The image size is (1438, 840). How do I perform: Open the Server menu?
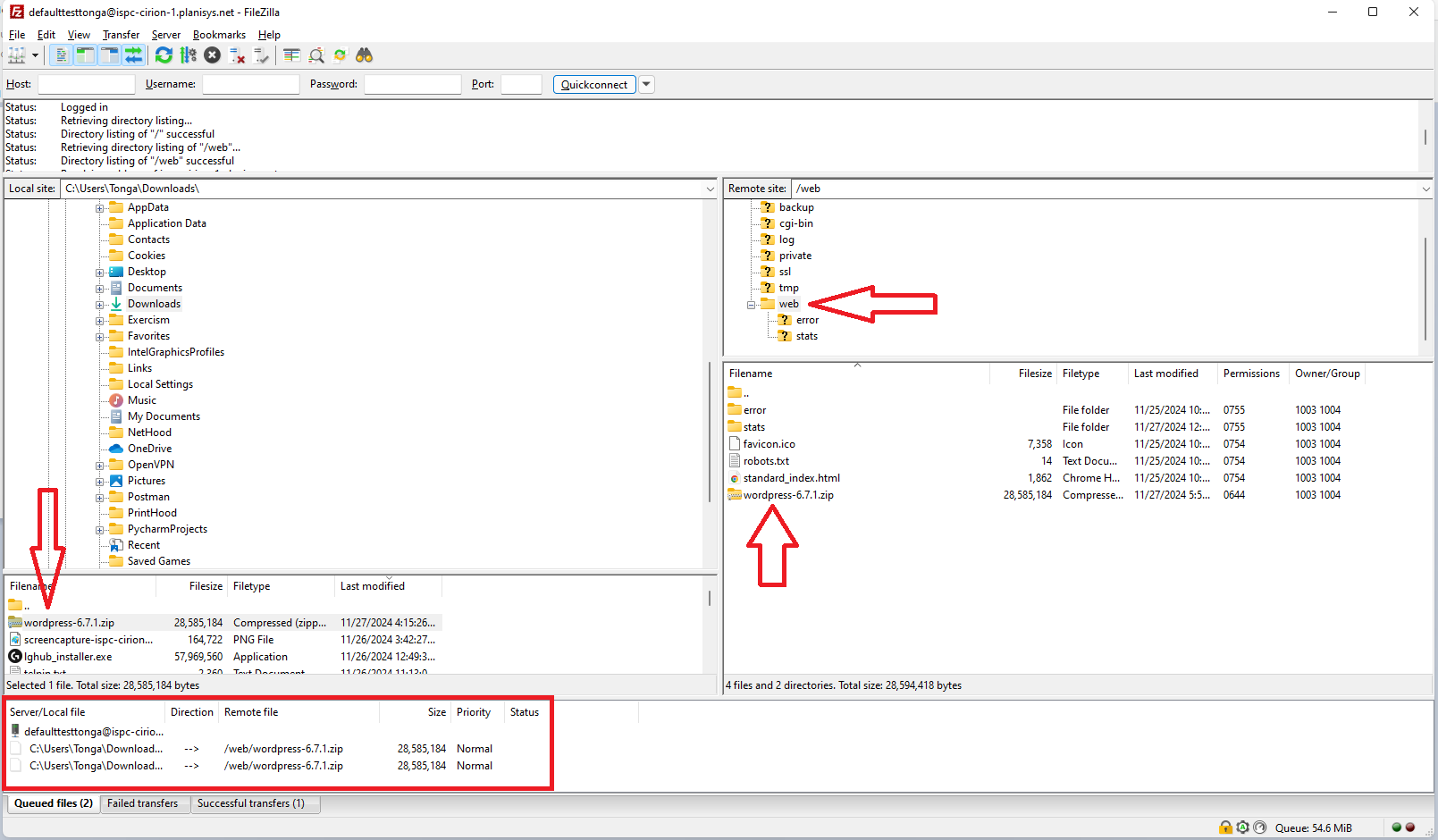(166, 35)
